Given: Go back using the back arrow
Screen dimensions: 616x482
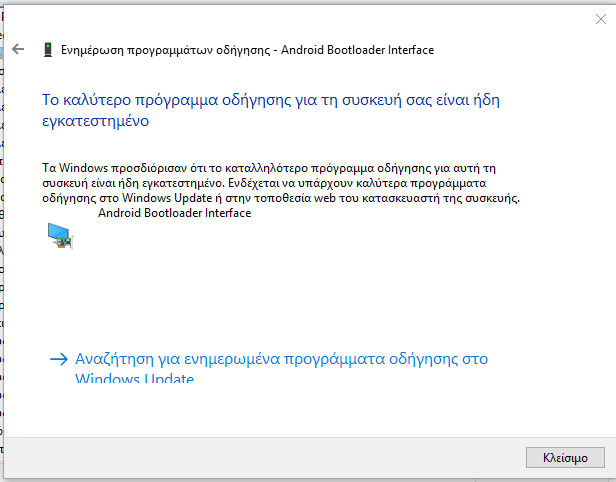Looking at the screenshot, I should (x=18, y=49).
